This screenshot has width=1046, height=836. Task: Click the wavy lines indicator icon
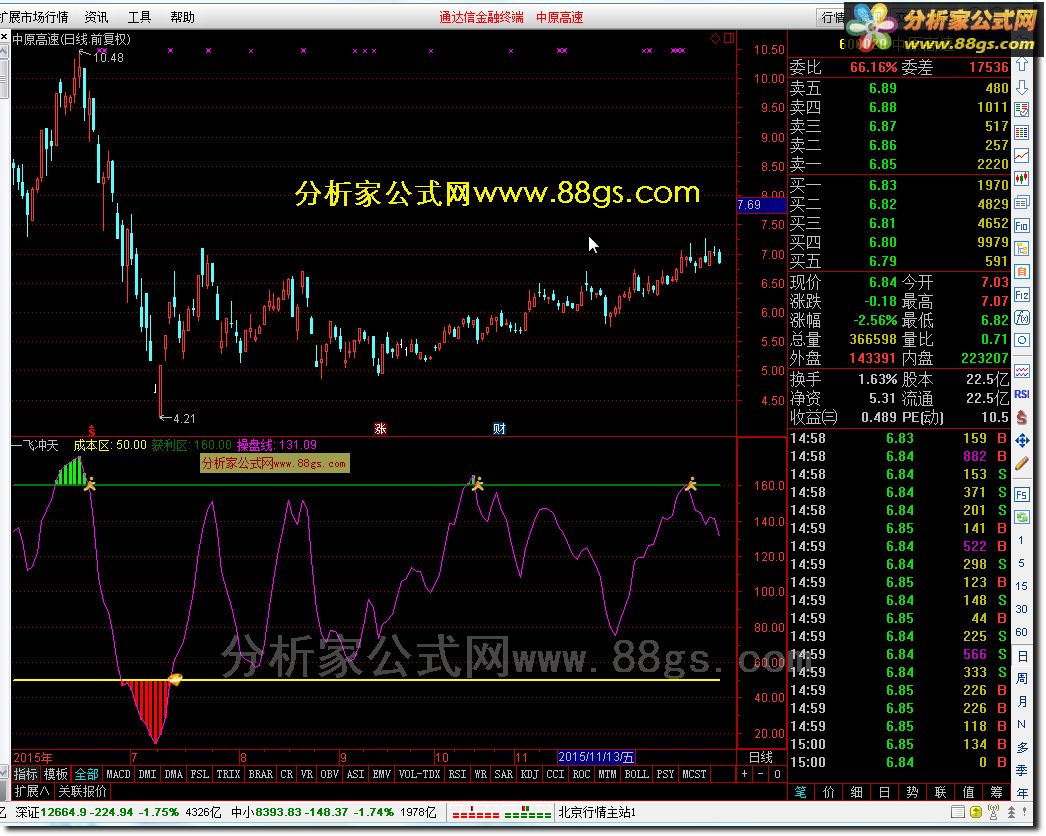click(1021, 371)
